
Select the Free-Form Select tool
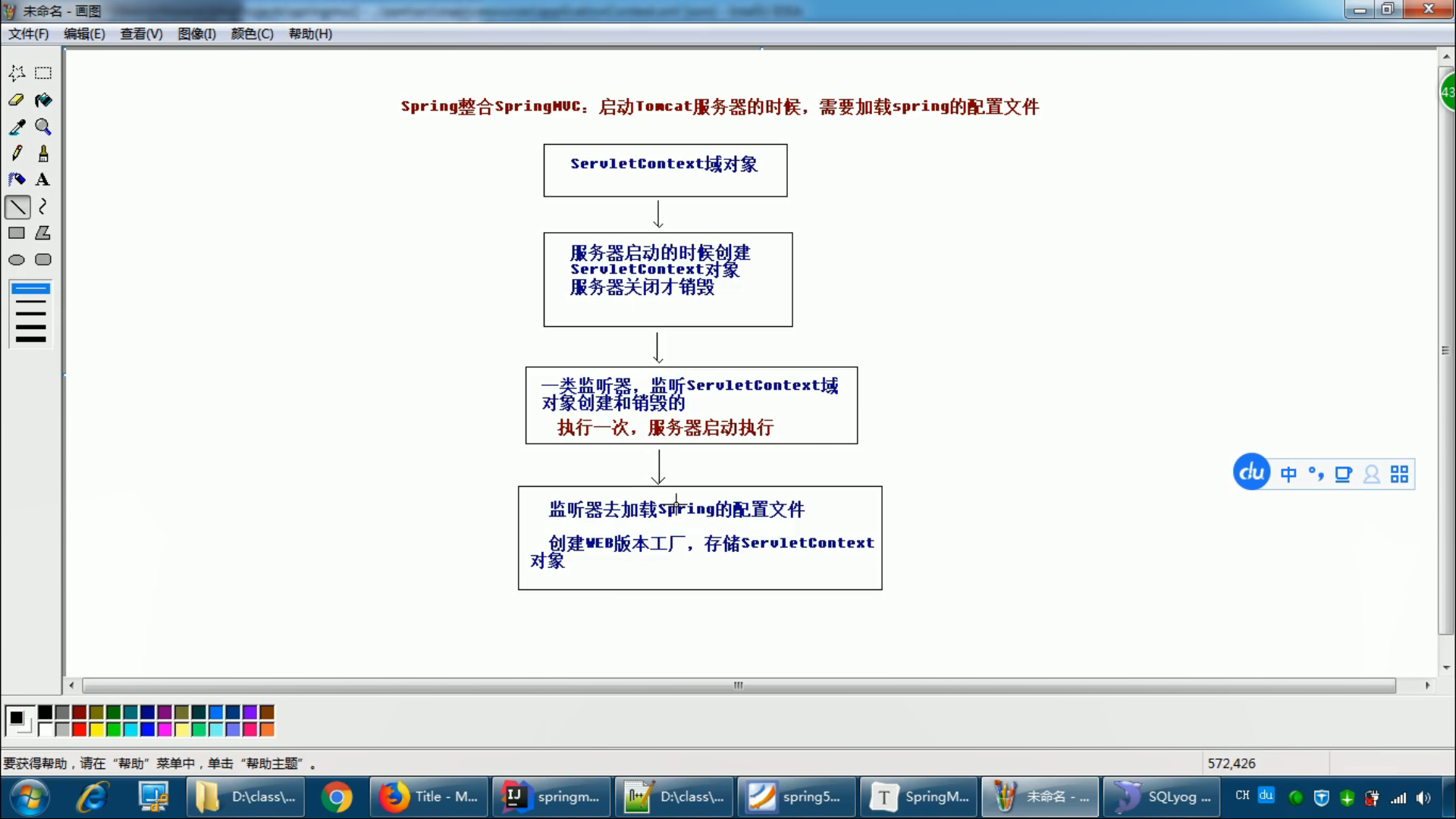(17, 72)
